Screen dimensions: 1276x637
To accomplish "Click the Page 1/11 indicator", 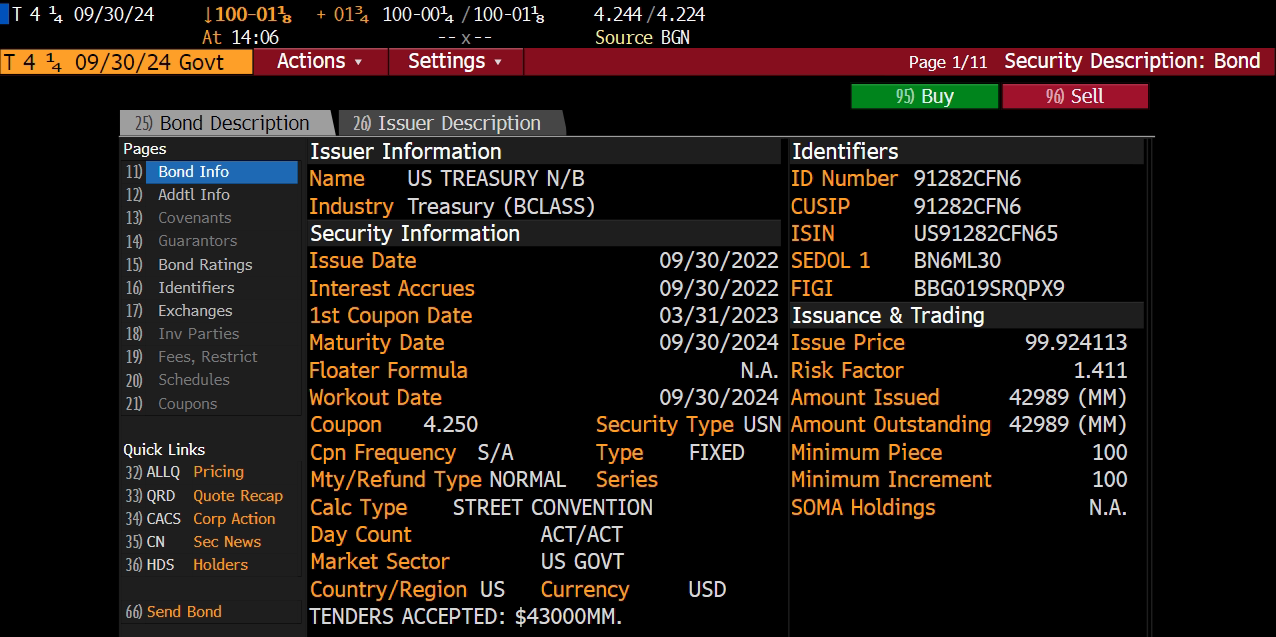I will [948, 62].
